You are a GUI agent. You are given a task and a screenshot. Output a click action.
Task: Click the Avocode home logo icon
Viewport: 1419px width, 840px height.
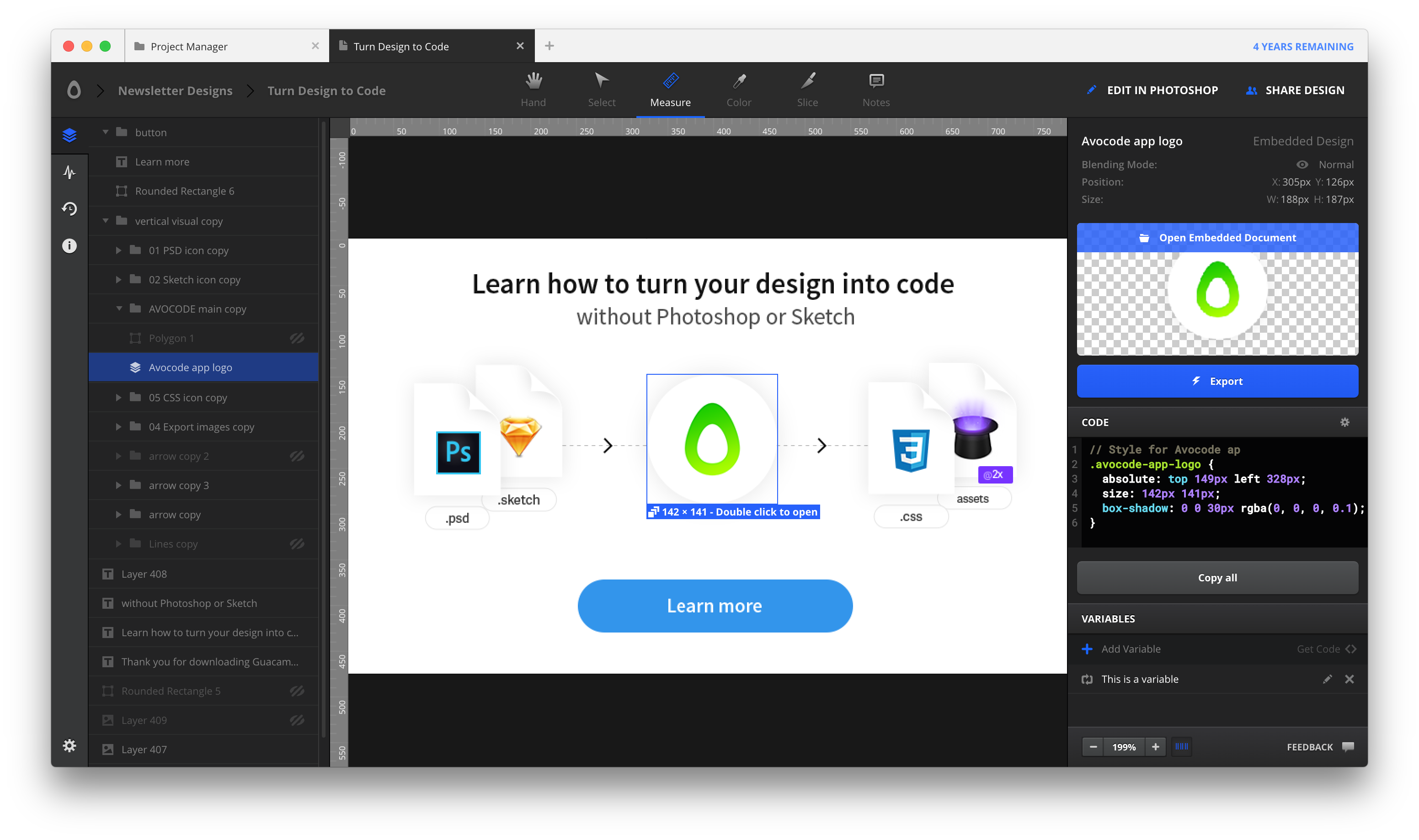(74, 90)
